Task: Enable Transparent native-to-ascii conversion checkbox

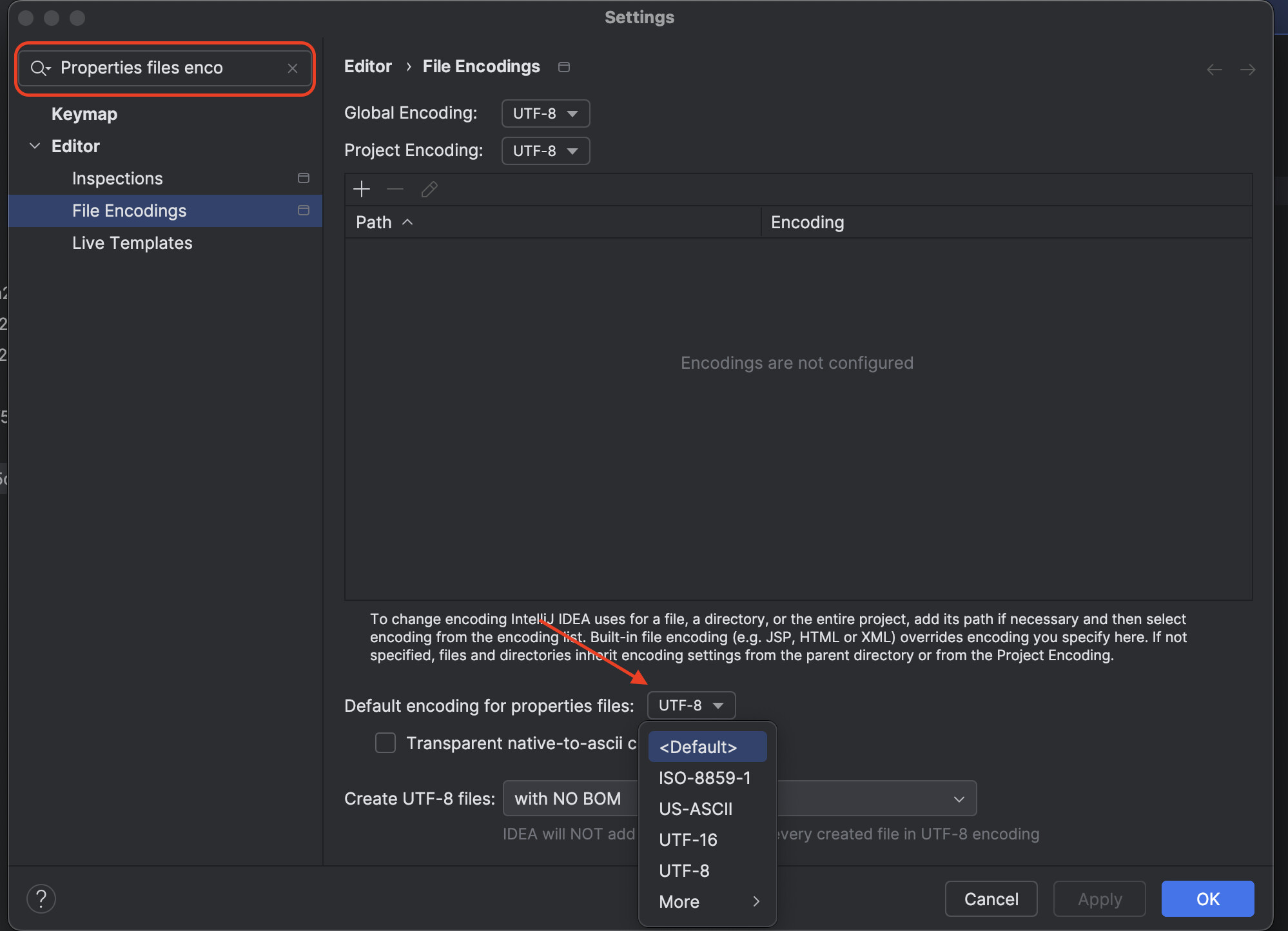Action: (385, 743)
